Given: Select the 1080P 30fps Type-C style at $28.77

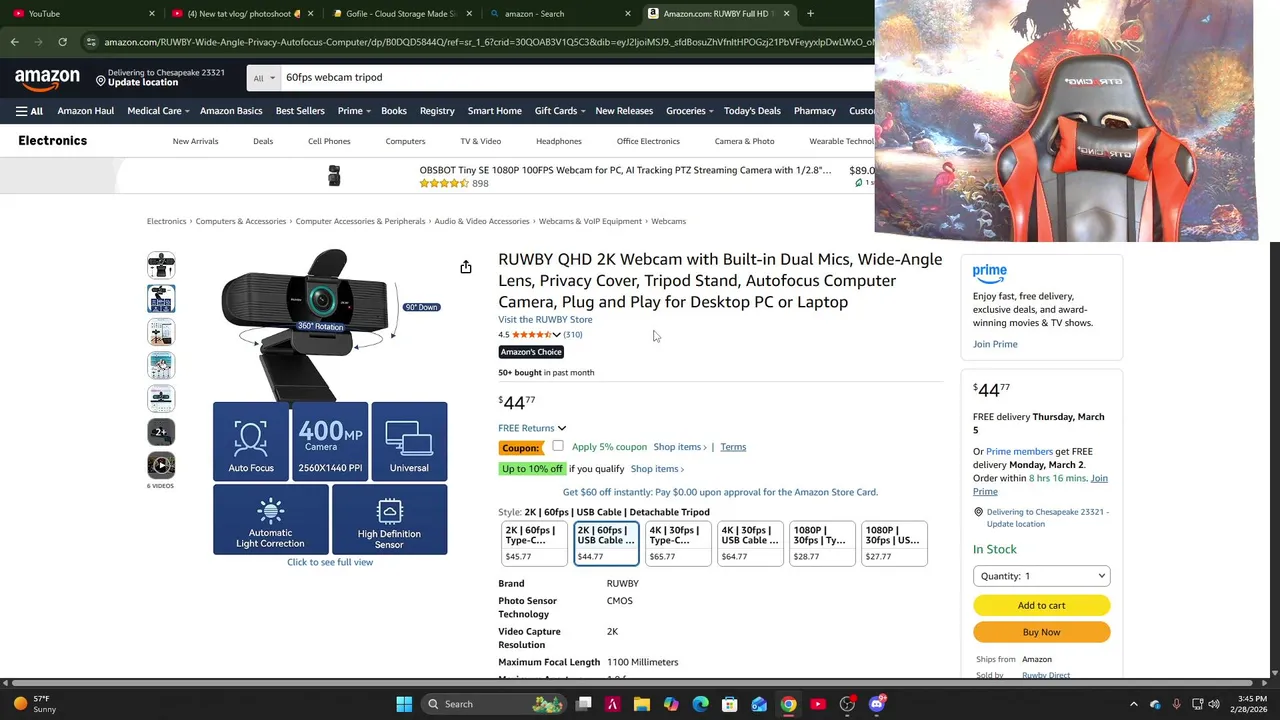Looking at the screenshot, I should coord(822,543).
